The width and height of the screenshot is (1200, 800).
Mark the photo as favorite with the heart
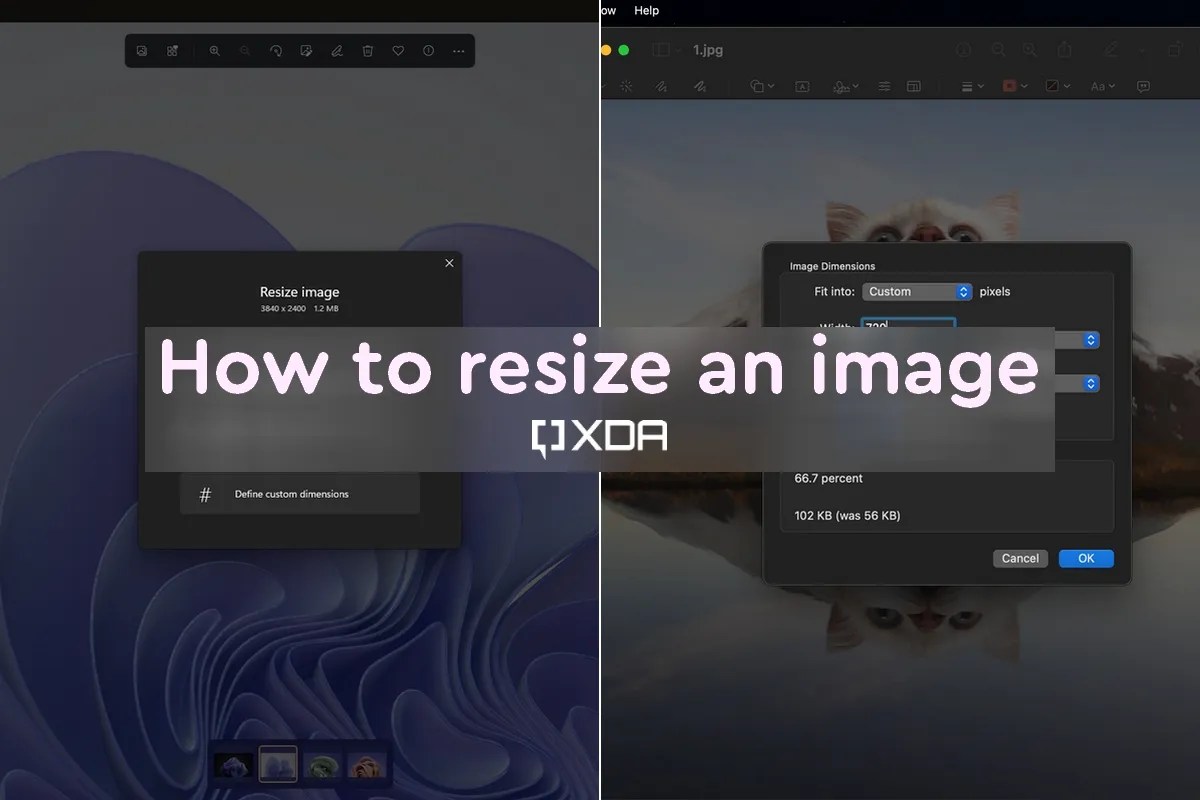[x=398, y=51]
